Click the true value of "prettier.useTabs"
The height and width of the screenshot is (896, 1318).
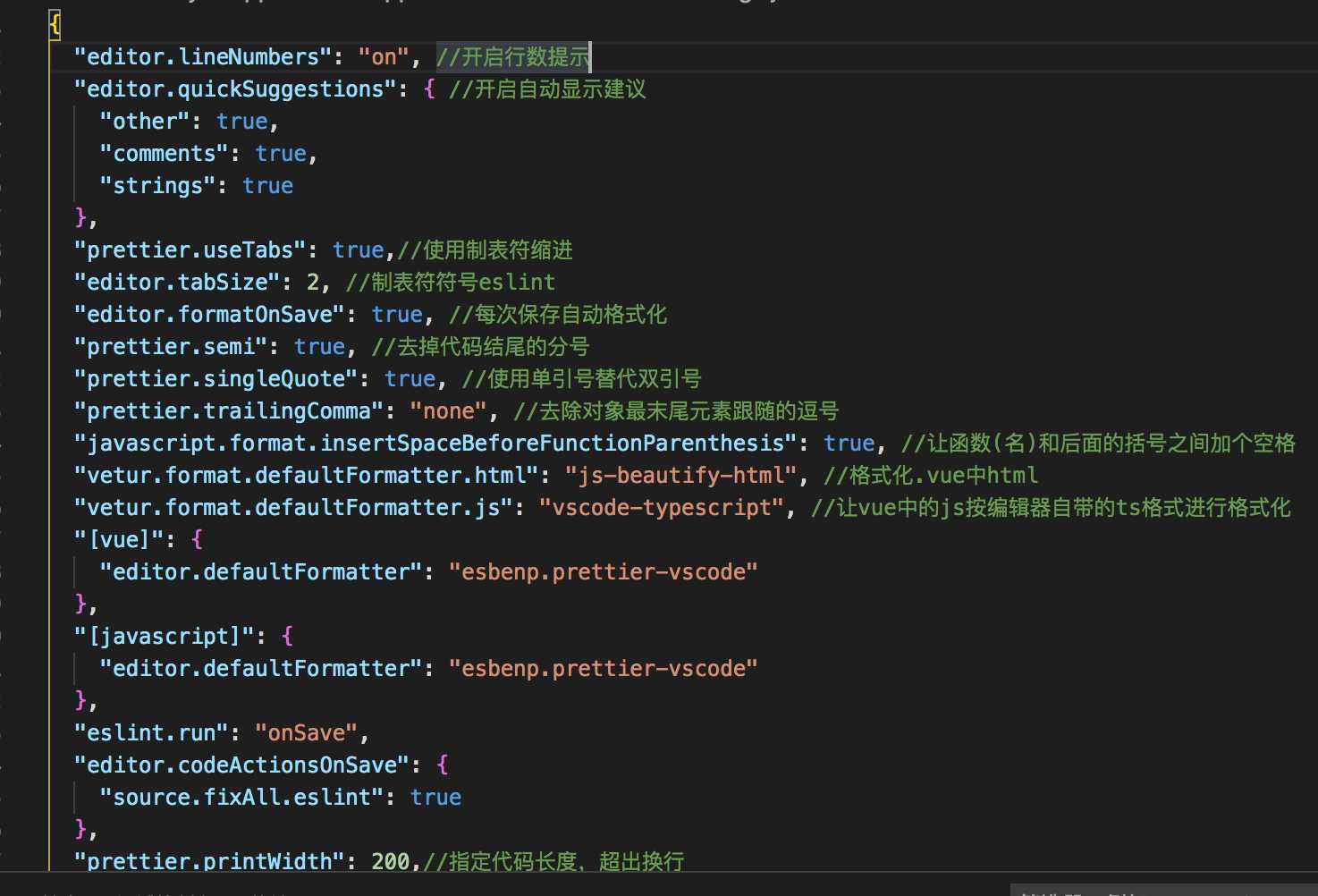(358, 250)
